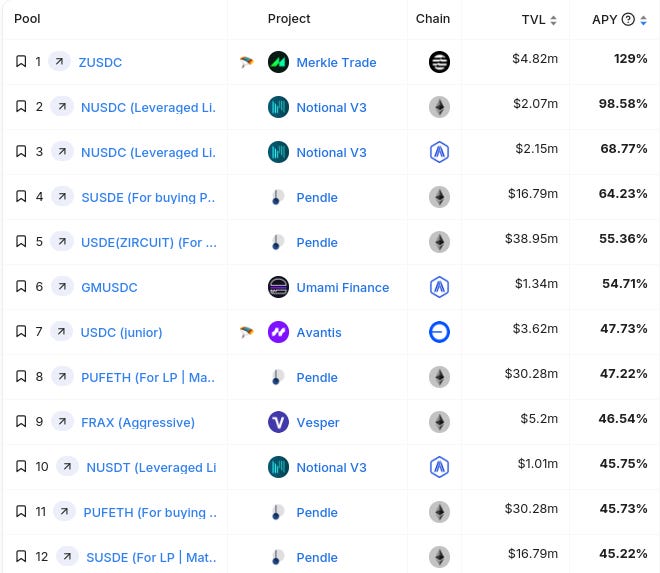This screenshot has height=573, width=660.
Task: Open Pendle project link in row 12
Action: (317, 558)
